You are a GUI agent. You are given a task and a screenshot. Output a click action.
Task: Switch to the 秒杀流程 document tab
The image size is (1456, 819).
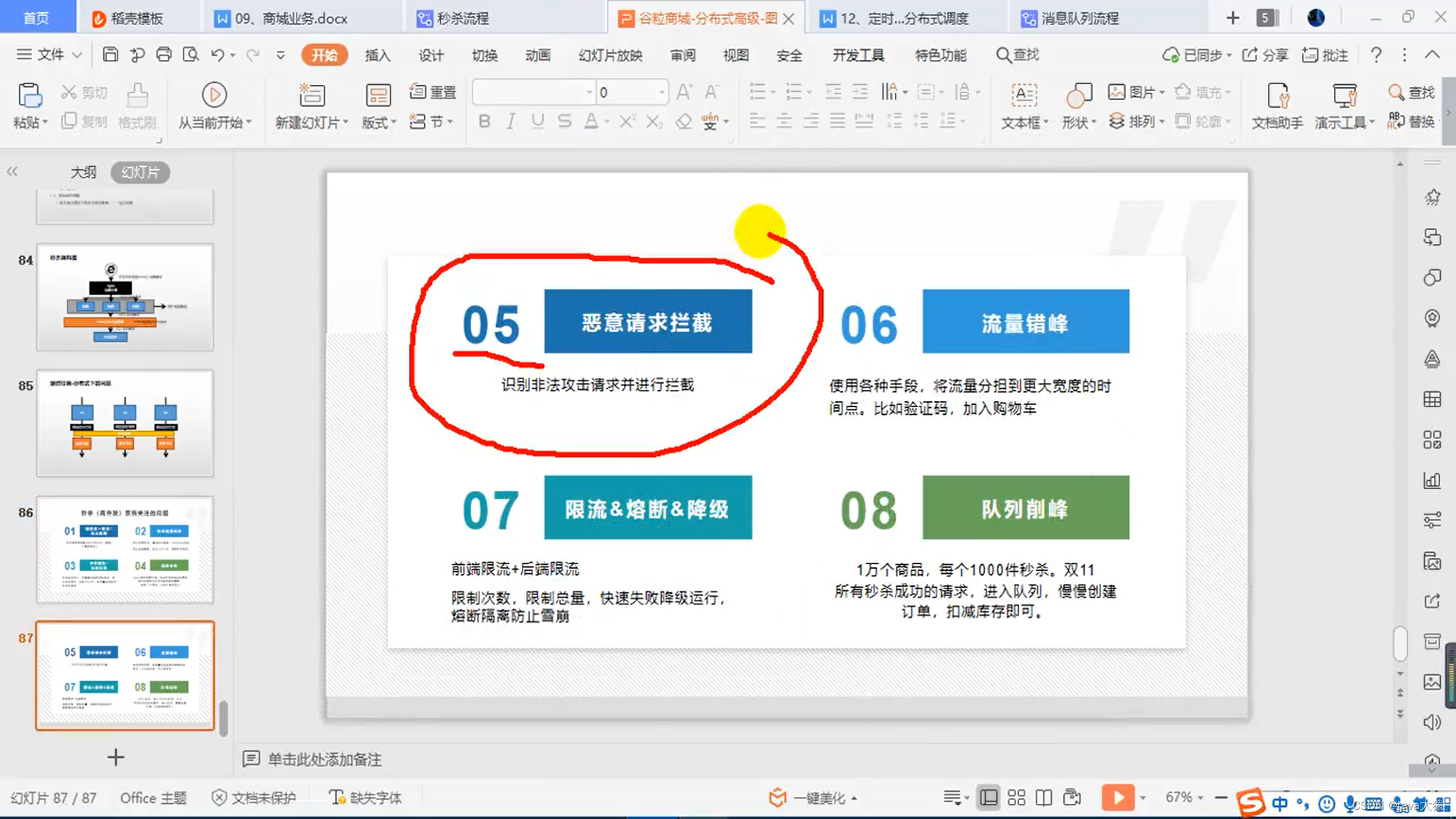tap(463, 18)
